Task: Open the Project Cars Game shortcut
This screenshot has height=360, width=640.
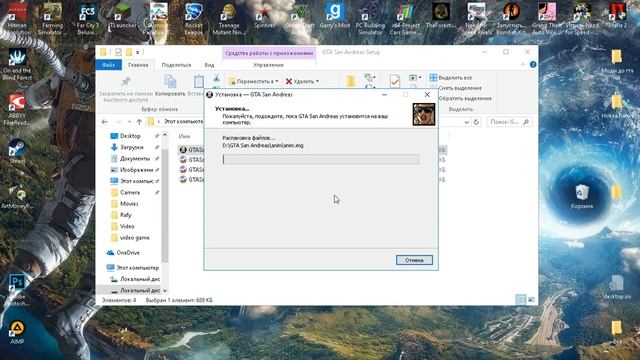Action: click(405, 18)
